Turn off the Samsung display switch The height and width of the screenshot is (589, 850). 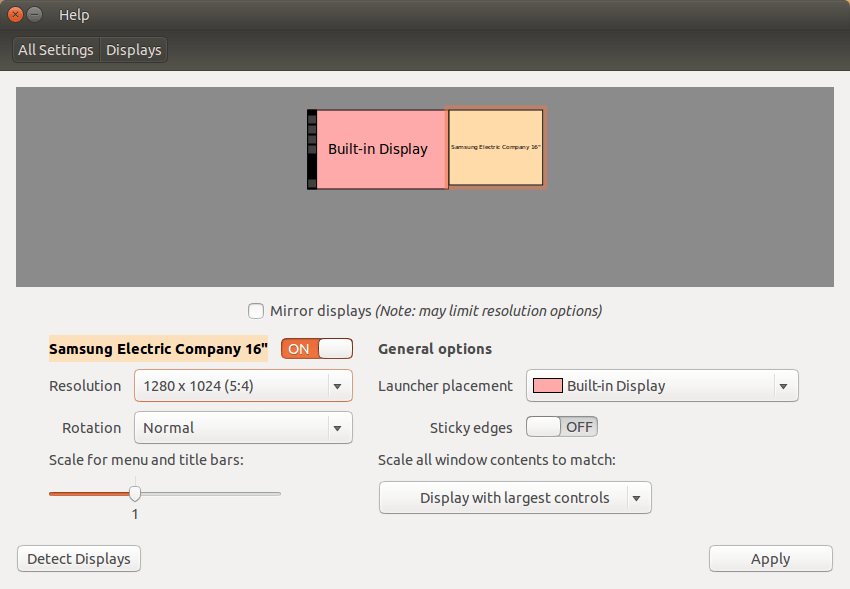click(317, 348)
